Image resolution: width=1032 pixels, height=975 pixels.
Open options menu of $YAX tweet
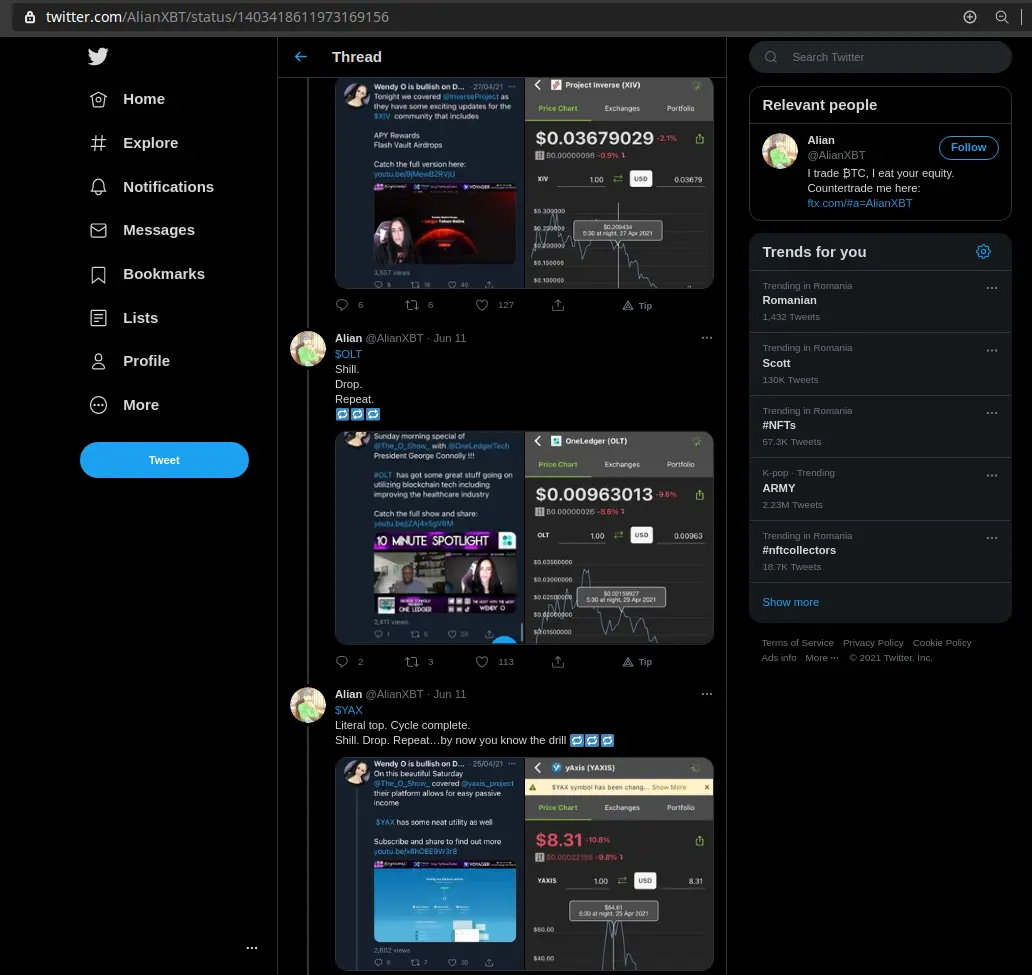[x=706, y=695]
